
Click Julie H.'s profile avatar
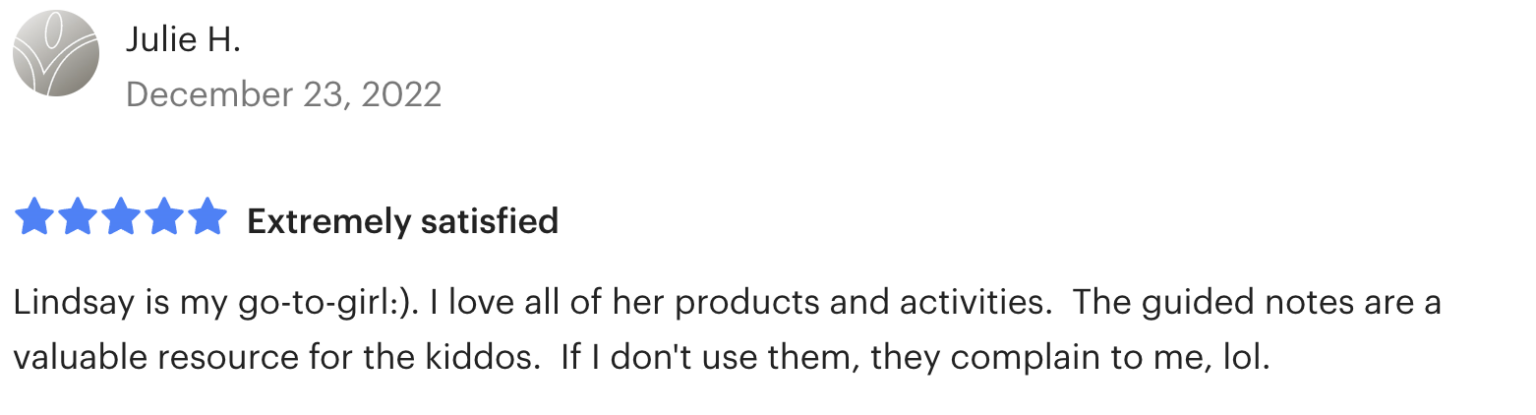pyautogui.click(x=56, y=53)
